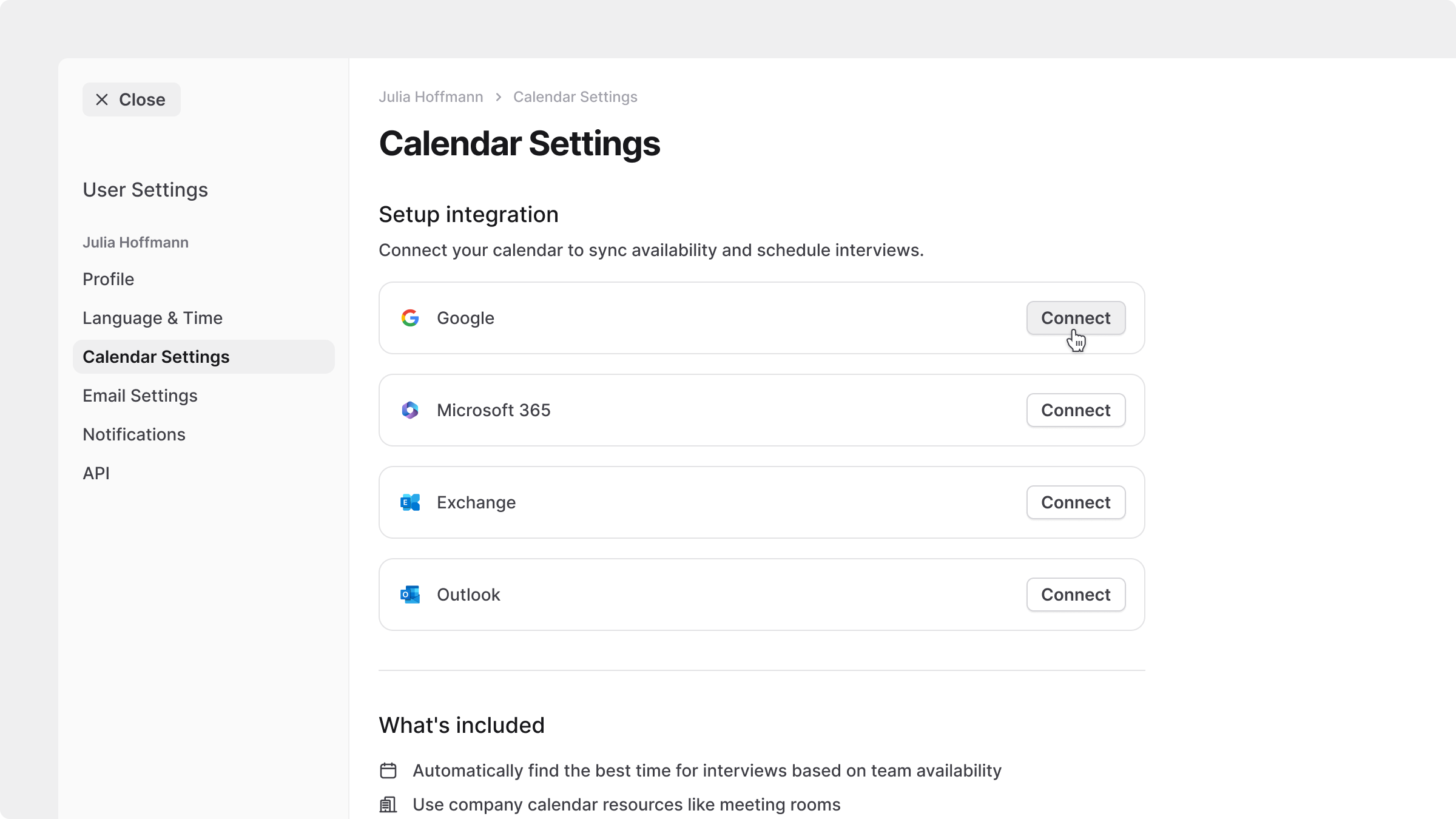Click the Exchange logo icon

pos(410,502)
